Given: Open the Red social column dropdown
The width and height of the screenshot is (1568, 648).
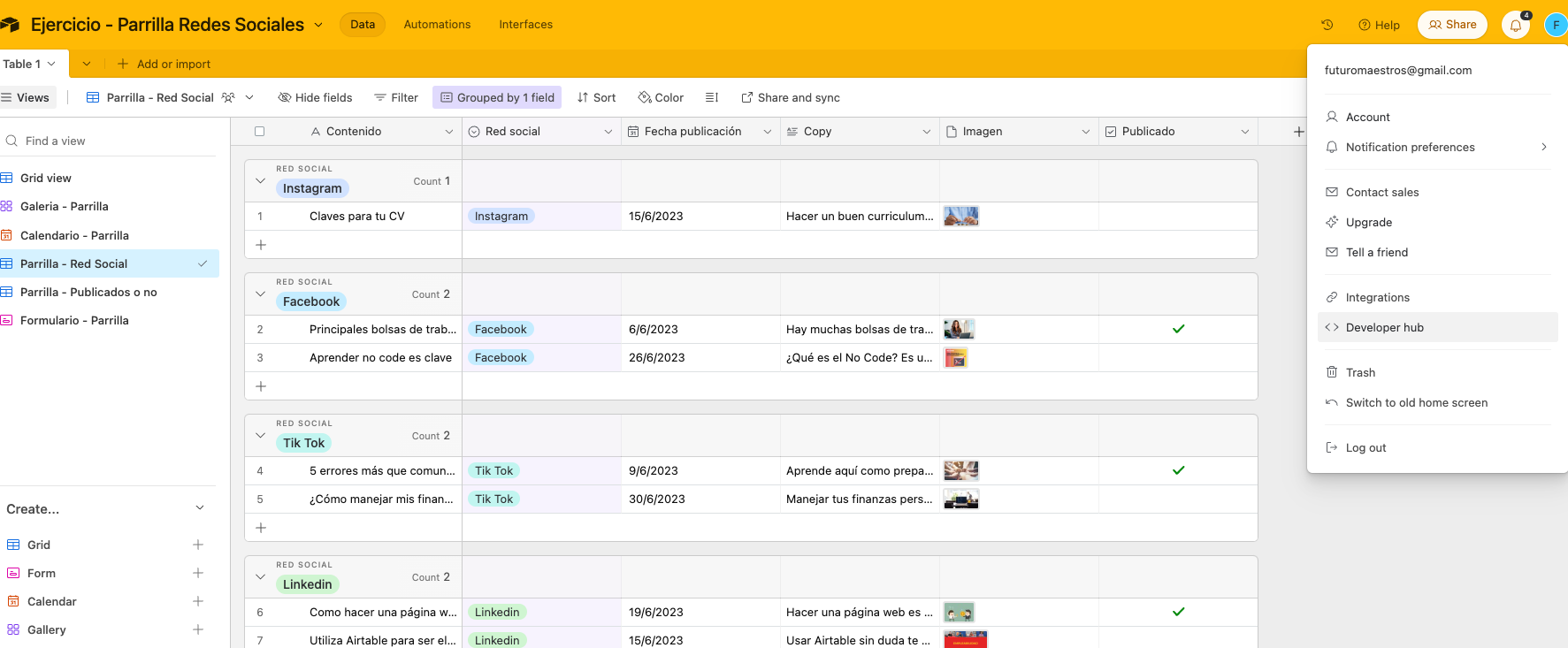Looking at the screenshot, I should [608, 132].
